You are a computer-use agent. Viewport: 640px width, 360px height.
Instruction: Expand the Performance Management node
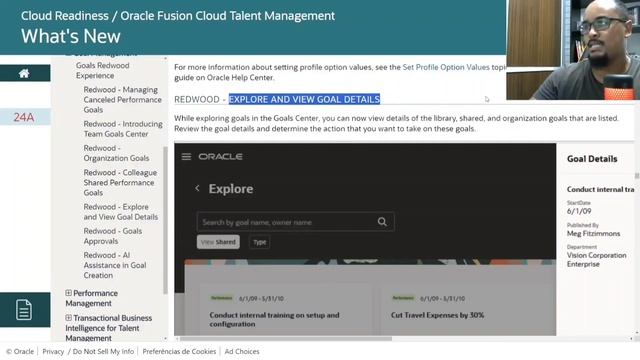(69, 293)
